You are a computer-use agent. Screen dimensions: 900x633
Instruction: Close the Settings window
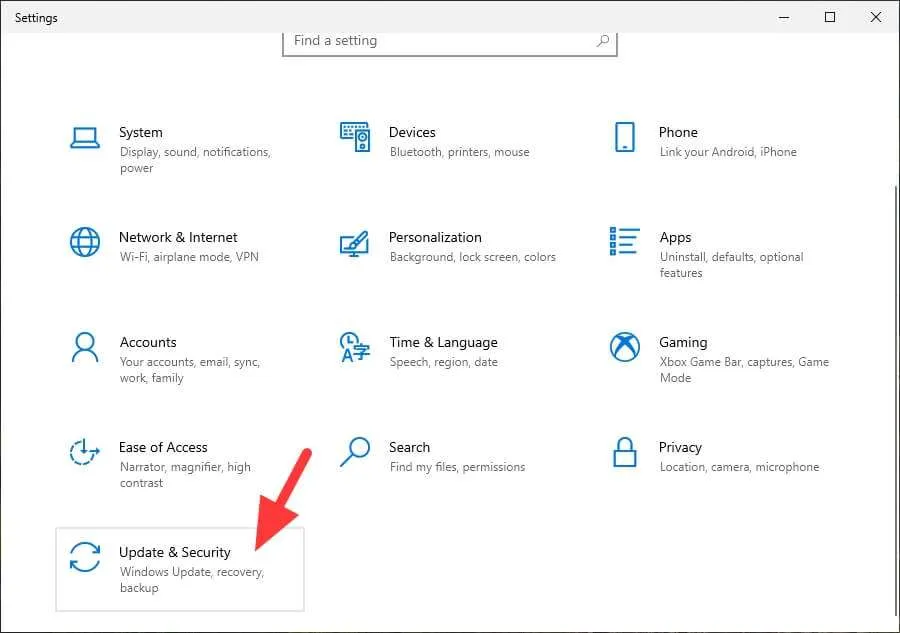coord(875,17)
